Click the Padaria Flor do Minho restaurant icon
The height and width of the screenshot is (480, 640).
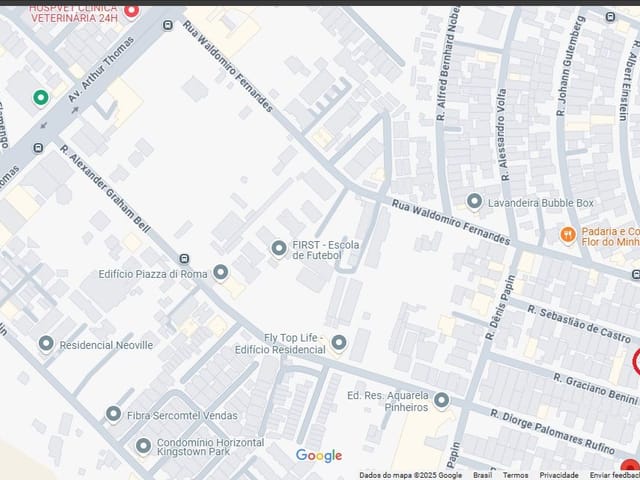click(x=568, y=235)
